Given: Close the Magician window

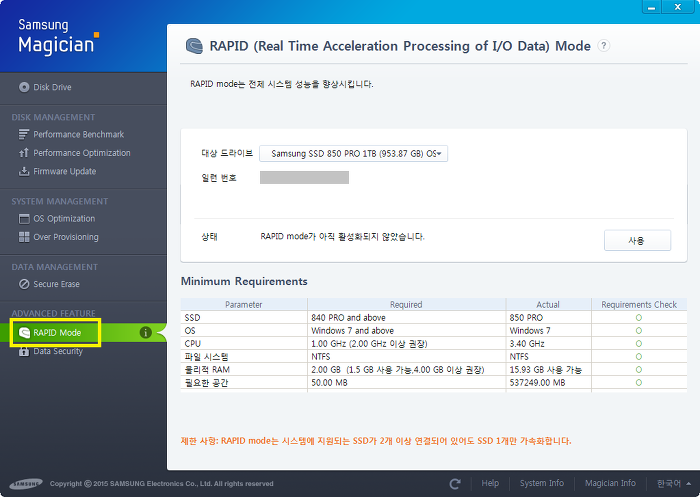Looking at the screenshot, I should pos(677,7).
